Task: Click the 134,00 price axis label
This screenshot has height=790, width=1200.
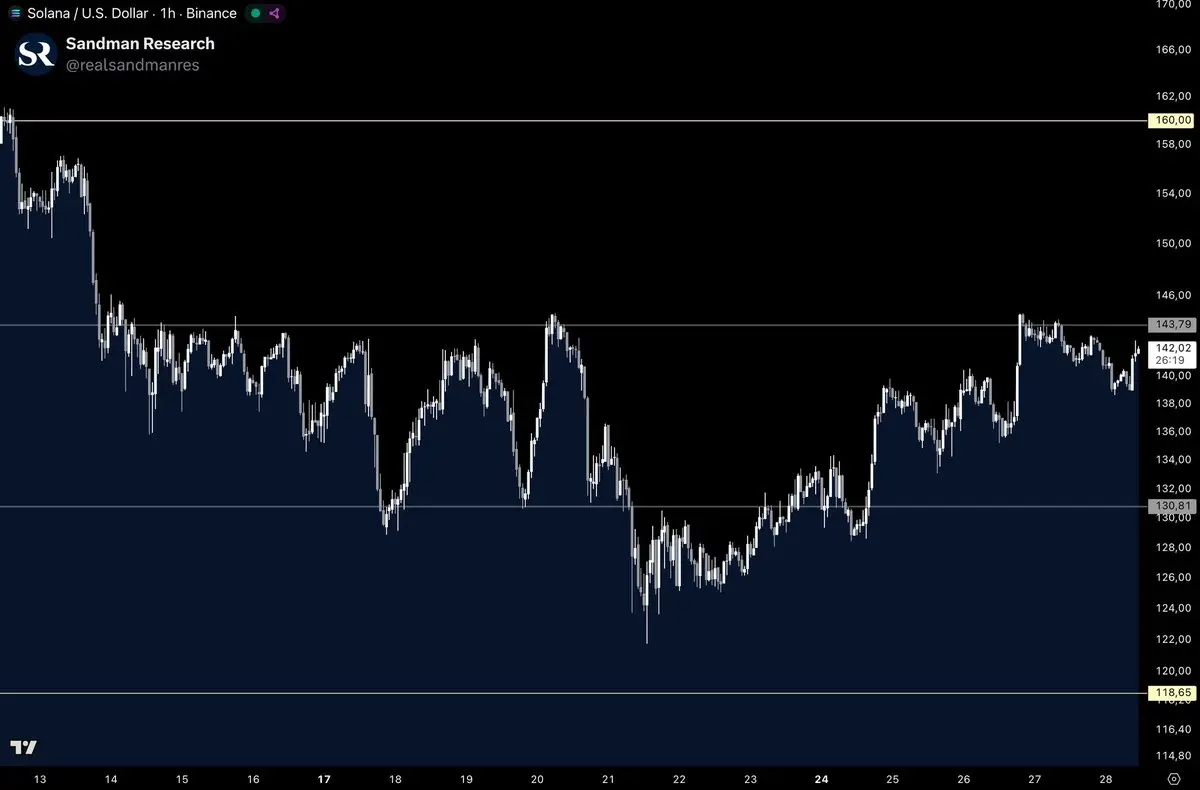Action: pos(1172,460)
